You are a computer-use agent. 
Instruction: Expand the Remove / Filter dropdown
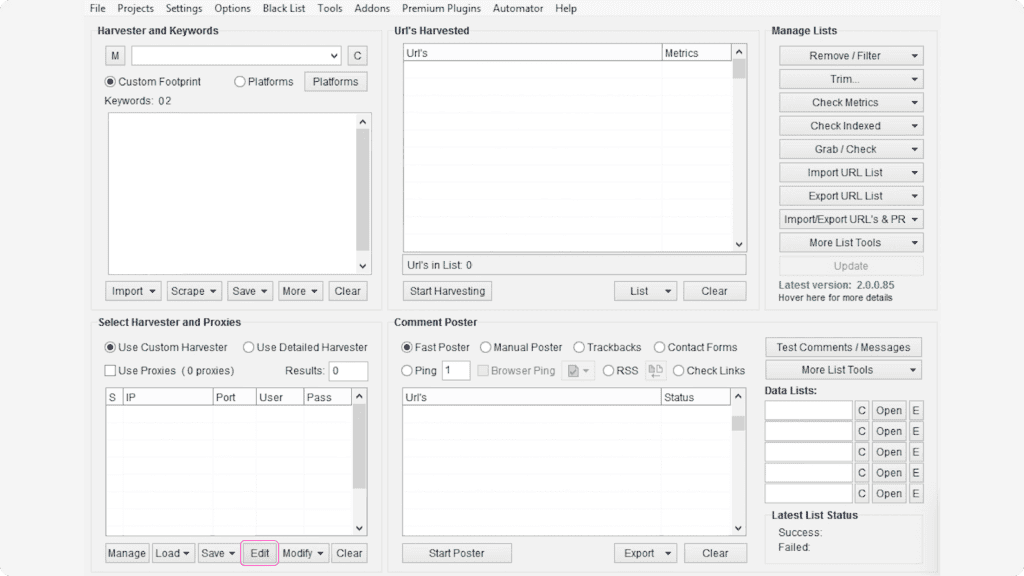[x=850, y=56]
